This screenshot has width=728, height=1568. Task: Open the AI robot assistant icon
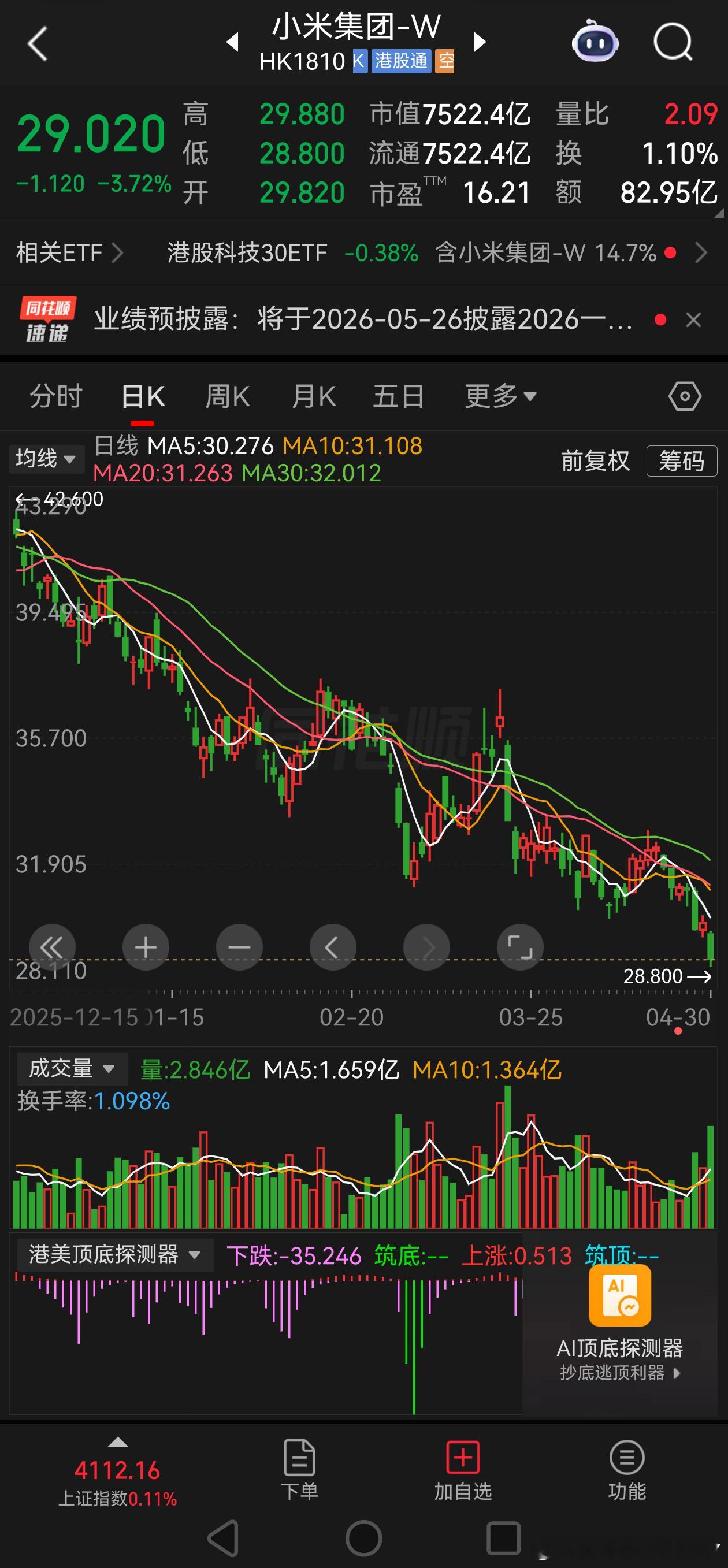pyautogui.click(x=595, y=42)
